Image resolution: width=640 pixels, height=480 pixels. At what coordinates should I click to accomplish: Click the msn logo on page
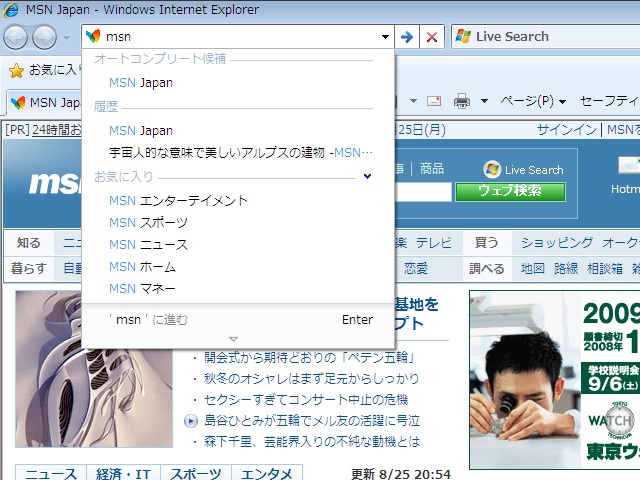55,183
